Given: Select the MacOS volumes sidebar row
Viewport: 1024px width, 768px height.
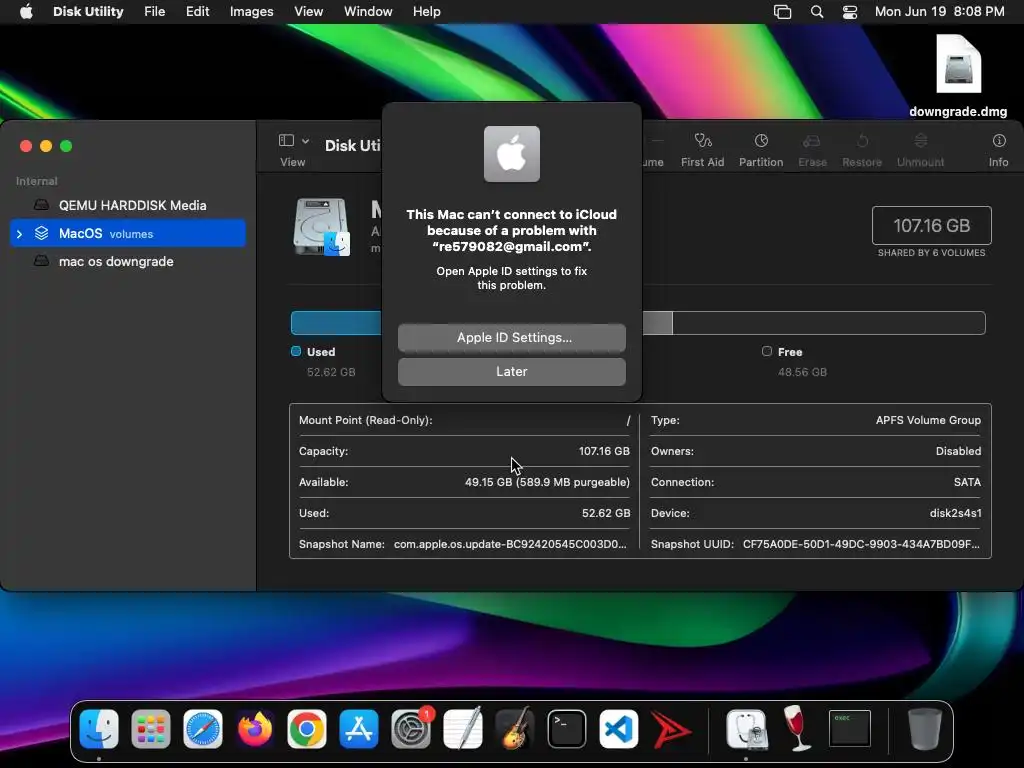Looking at the screenshot, I should click(128, 234).
